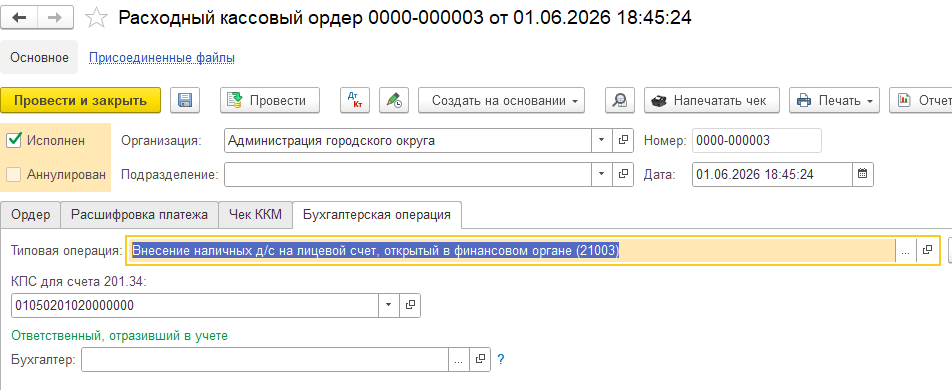Expand the Организация dropdown list
Image resolution: width=952 pixels, height=390 pixels.
[602, 140]
